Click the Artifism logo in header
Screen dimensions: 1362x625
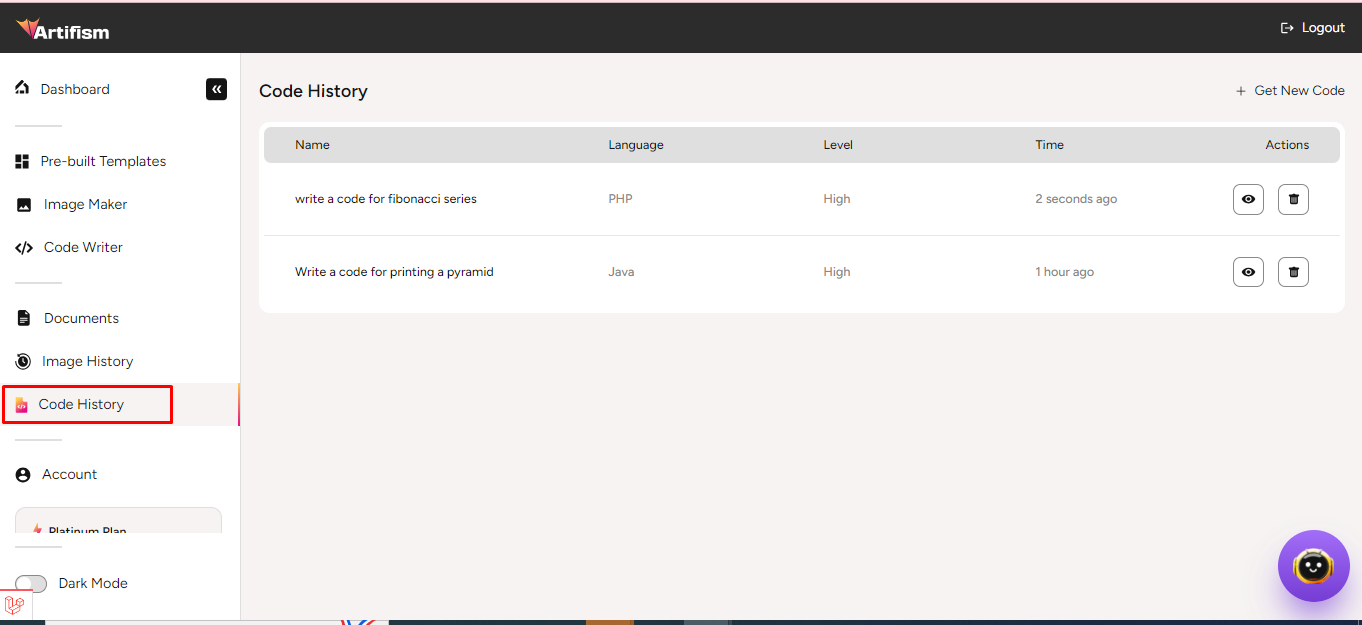pyautogui.click(x=63, y=29)
